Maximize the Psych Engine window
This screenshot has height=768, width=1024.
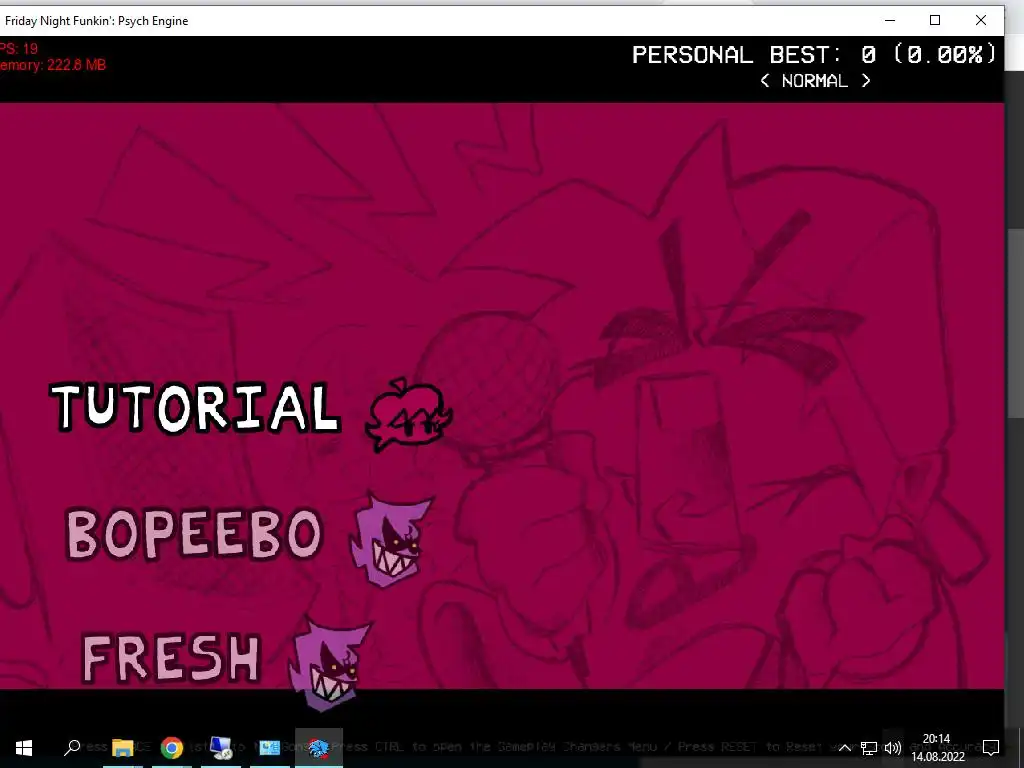[x=935, y=20]
